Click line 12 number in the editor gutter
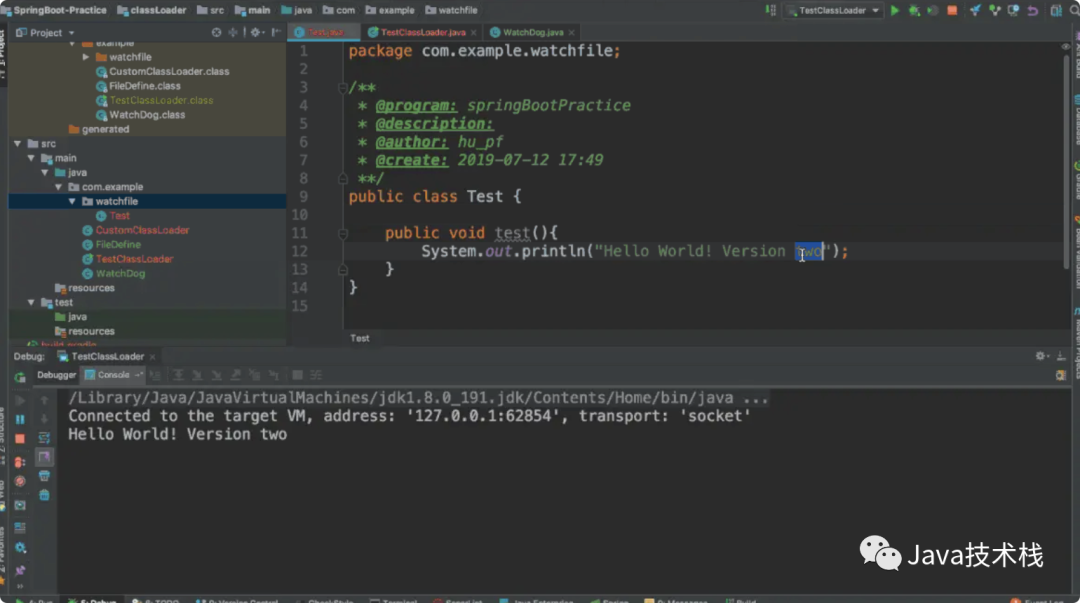 coord(300,252)
